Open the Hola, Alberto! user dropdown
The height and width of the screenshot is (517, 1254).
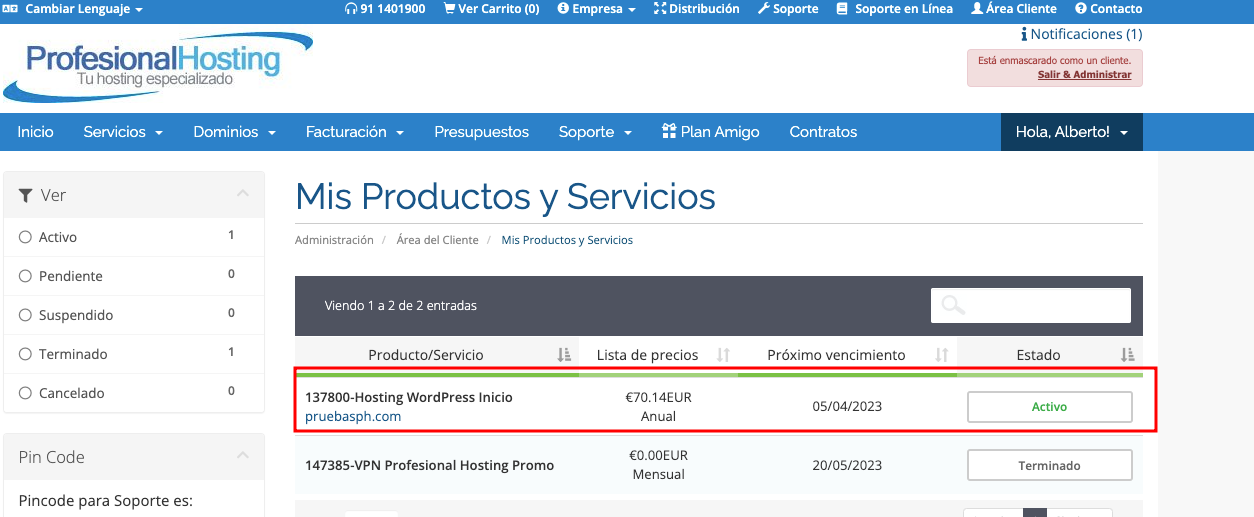(x=1071, y=132)
